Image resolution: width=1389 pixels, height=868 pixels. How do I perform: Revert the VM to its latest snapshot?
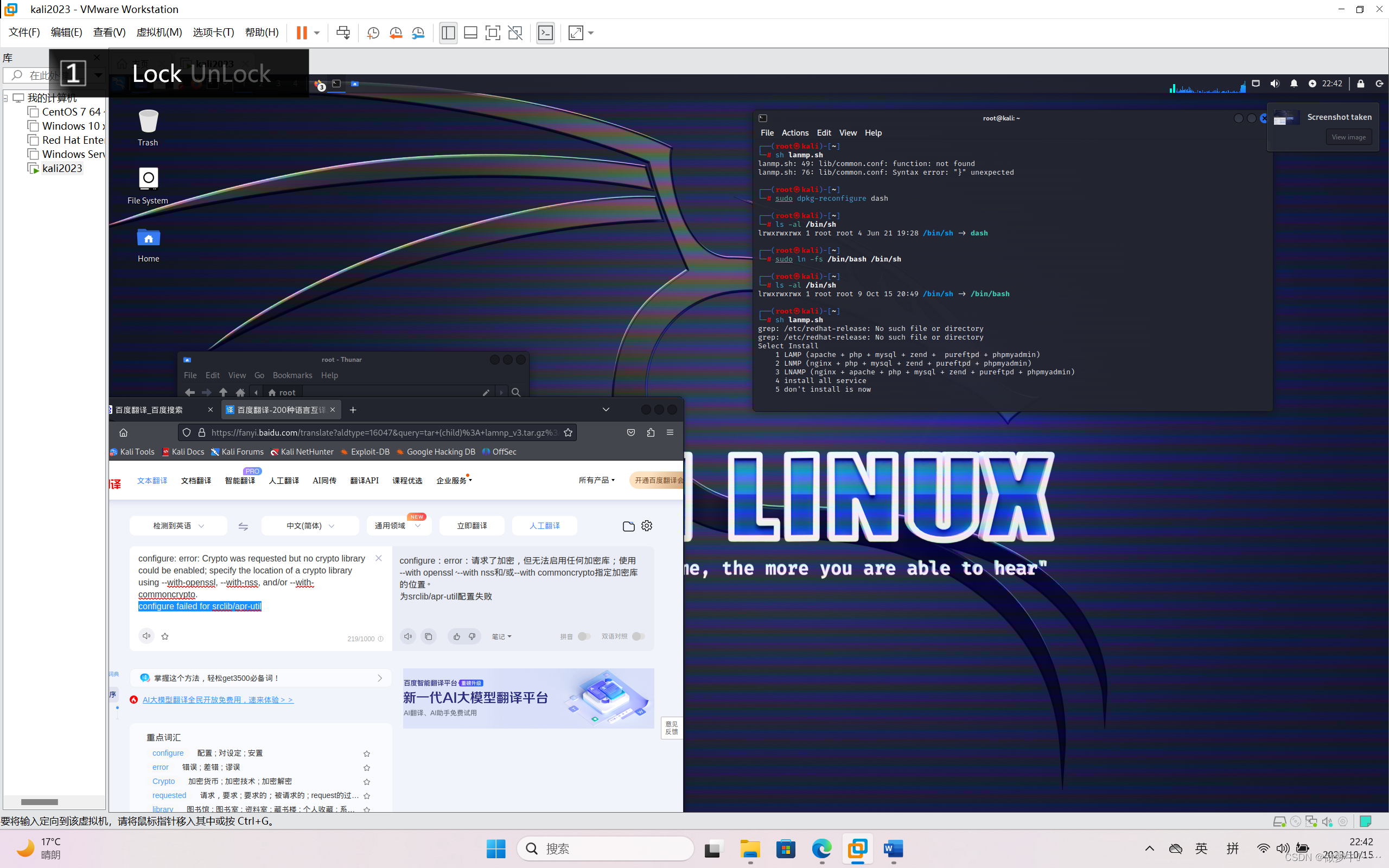[396, 33]
